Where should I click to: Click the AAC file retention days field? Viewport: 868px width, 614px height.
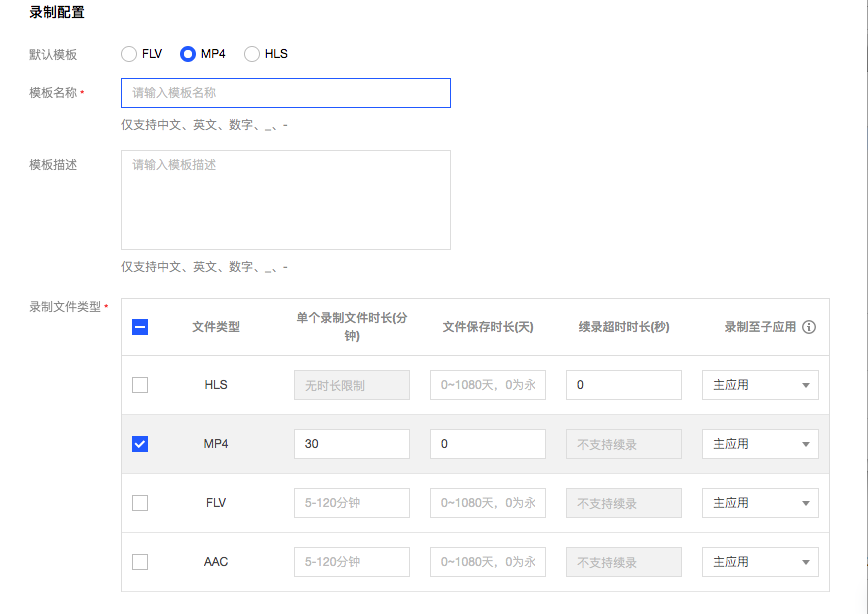click(488, 562)
